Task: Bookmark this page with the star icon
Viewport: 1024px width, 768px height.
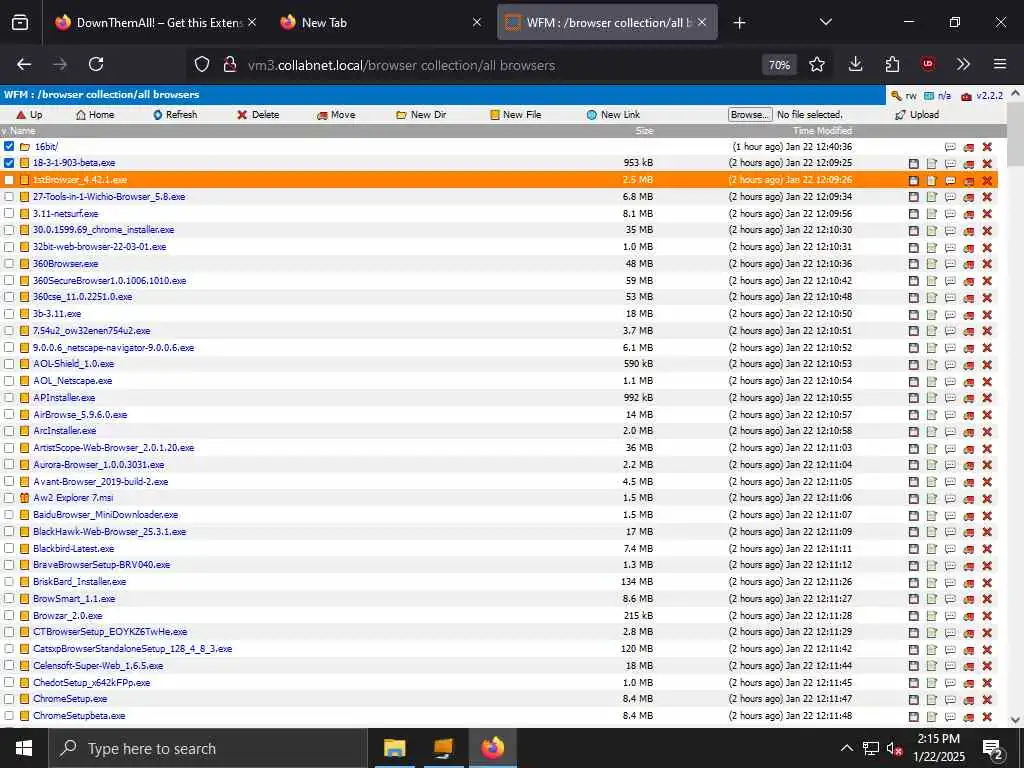Action: click(x=817, y=65)
